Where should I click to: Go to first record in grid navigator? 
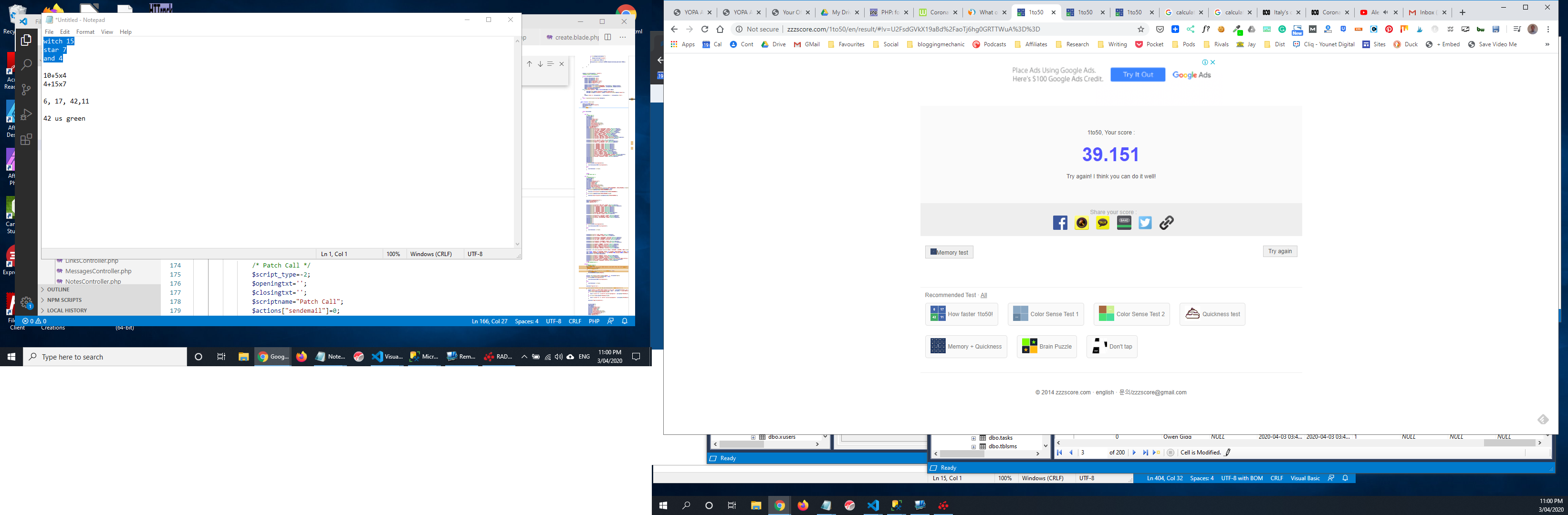coord(1060,453)
